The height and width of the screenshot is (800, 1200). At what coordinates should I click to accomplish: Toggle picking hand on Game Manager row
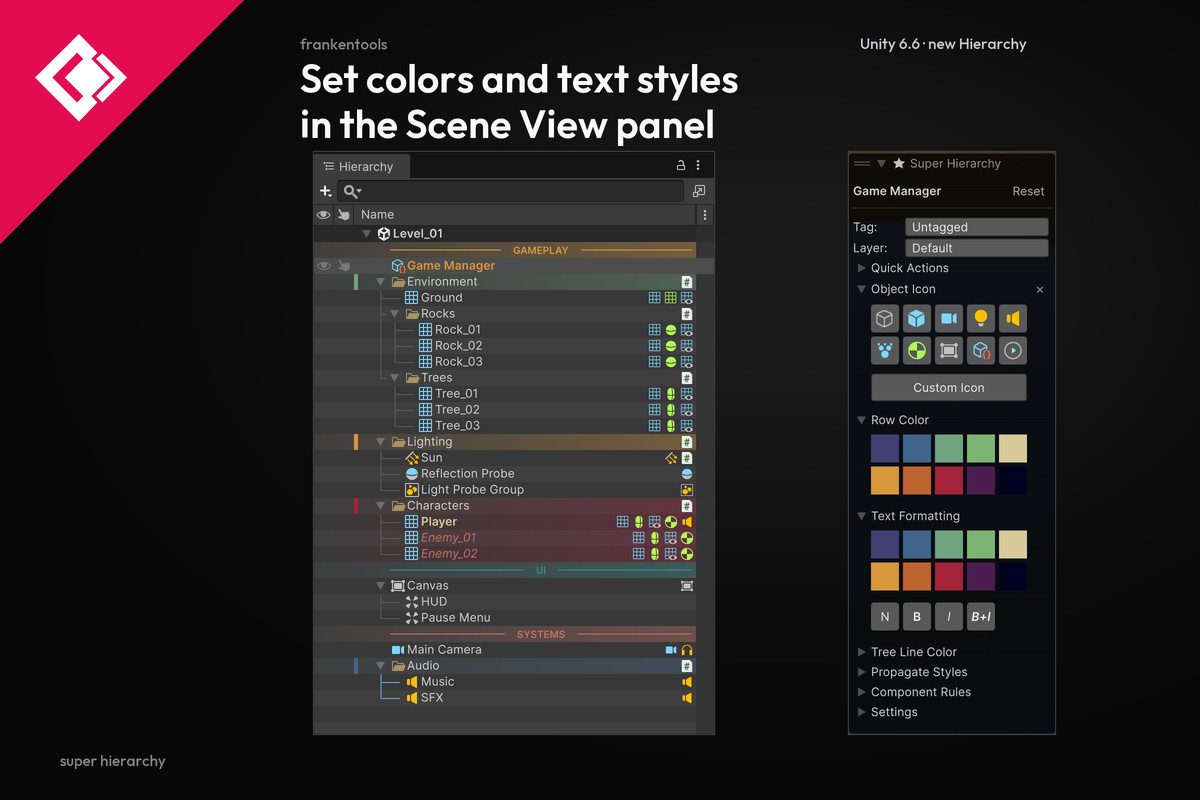(344, 266)
